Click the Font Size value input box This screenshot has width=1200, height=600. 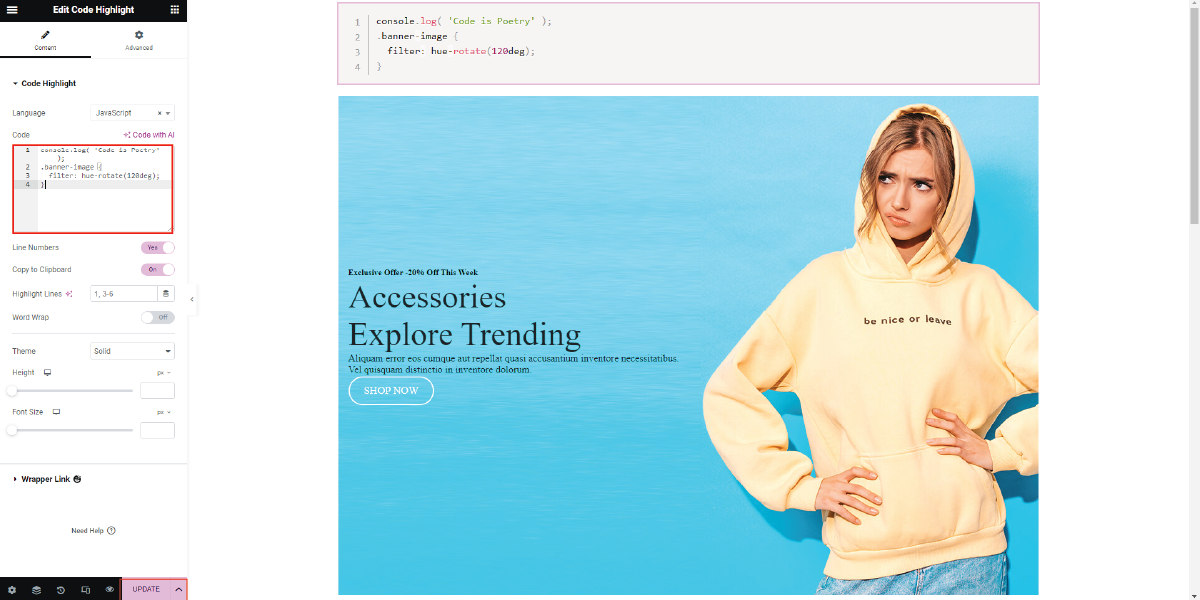(157, 430)
